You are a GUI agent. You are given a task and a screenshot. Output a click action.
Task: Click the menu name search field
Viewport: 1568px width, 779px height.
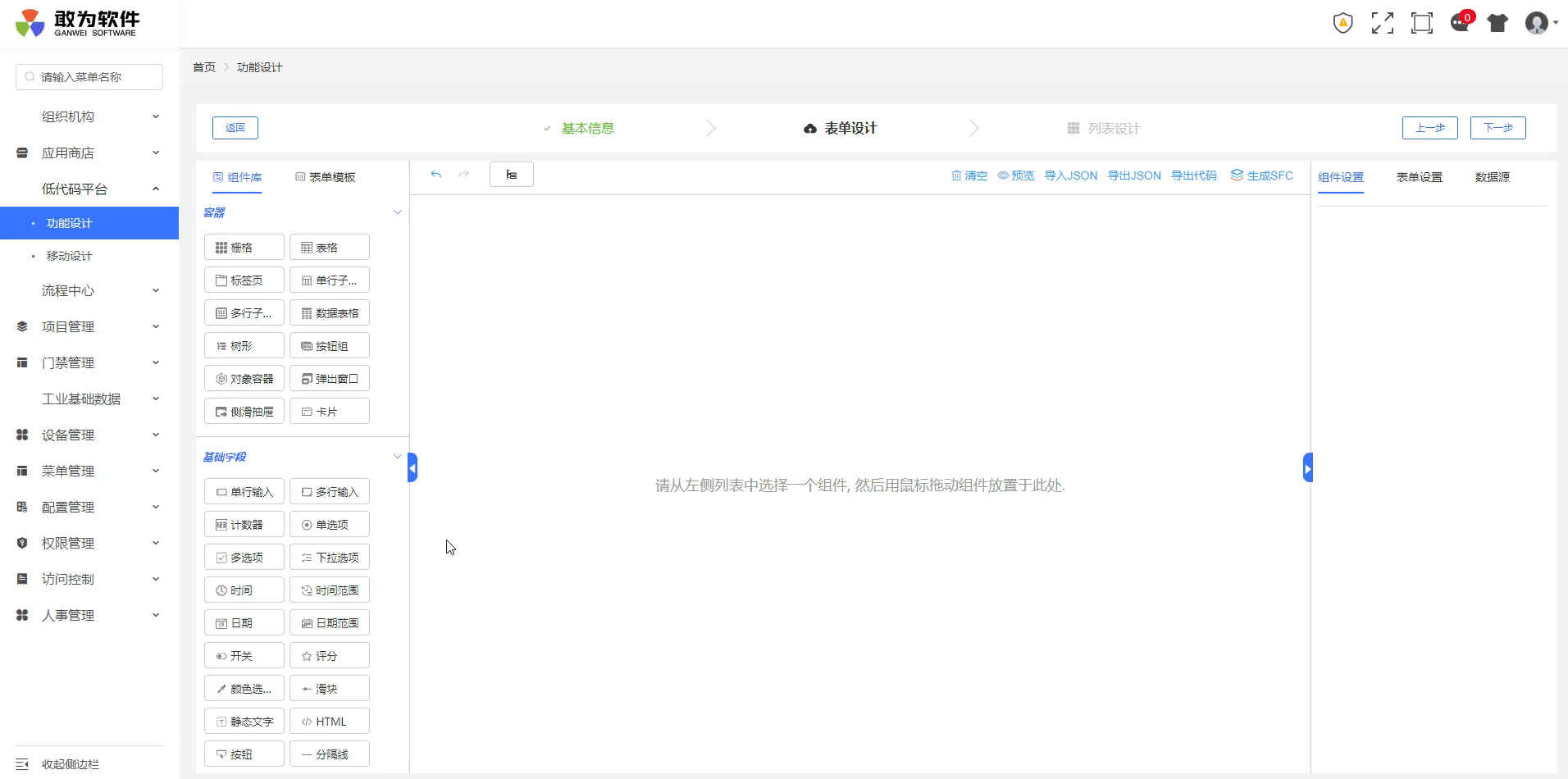click(89, 77)
